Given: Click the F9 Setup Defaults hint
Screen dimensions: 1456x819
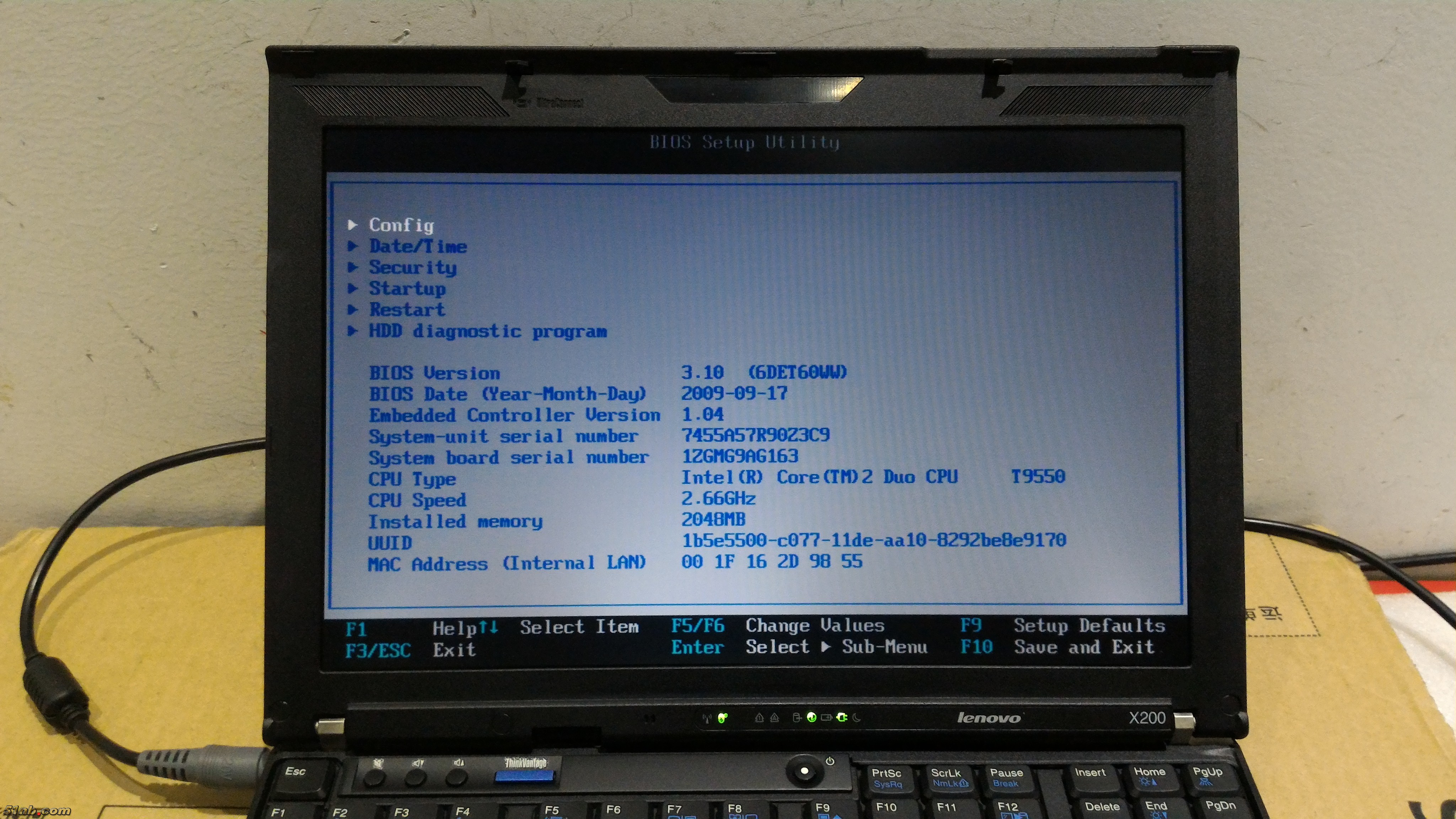Looking at the screenshot, I should point(1062,625).
